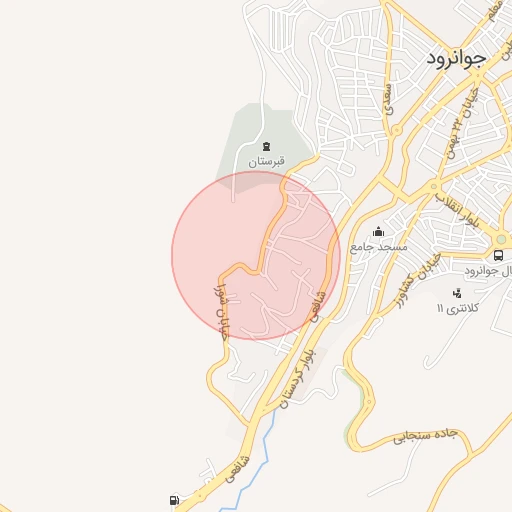Select the bus terminal icon
This screenshot has height=512, width=512.
498,256
